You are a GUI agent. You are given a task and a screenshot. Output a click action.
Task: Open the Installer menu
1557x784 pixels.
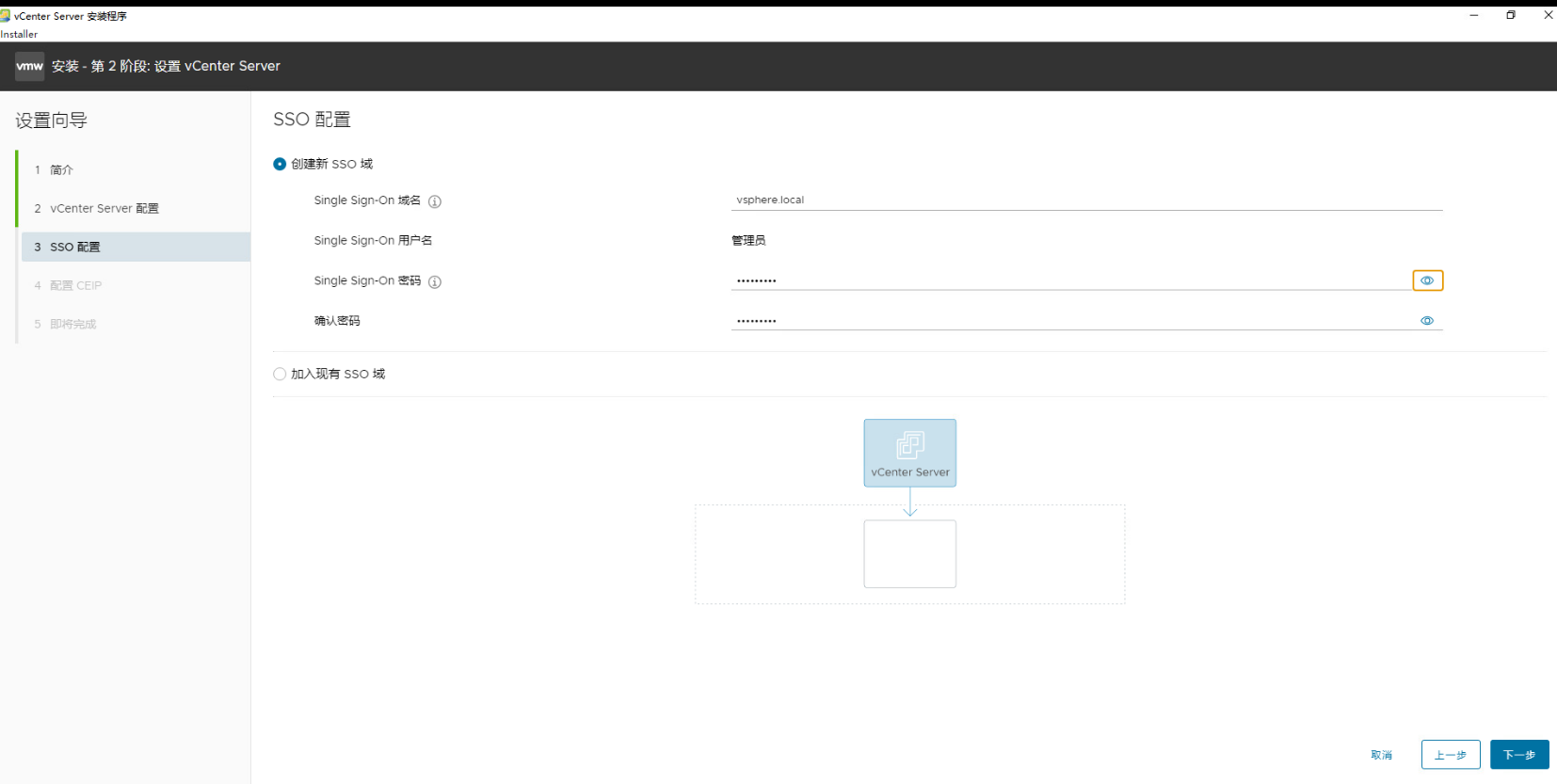point(19,34)
